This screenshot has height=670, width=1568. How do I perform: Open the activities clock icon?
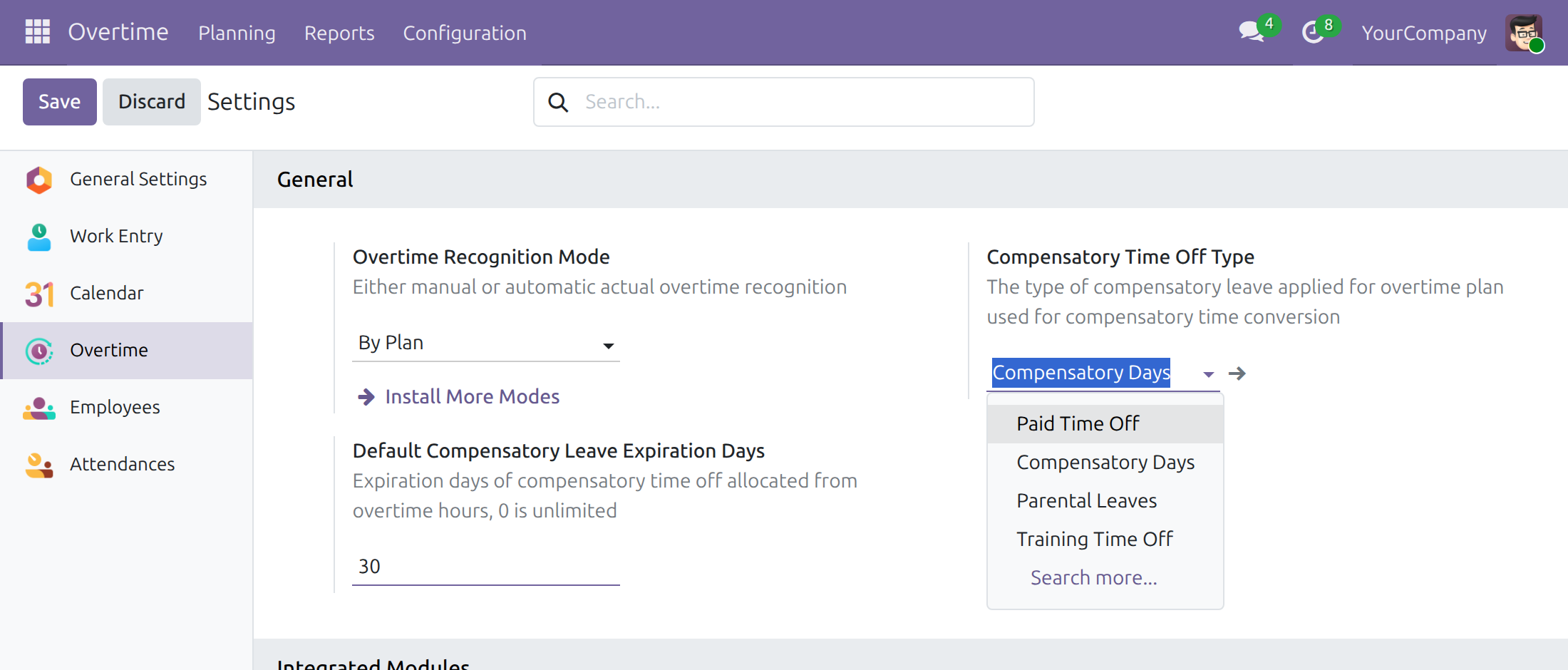1313,32
